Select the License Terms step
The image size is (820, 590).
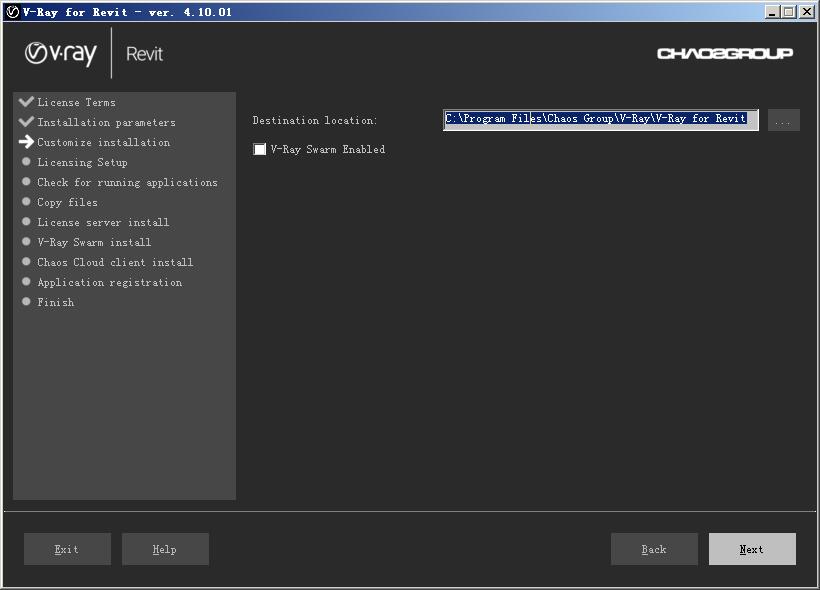[x=76, y=103]
